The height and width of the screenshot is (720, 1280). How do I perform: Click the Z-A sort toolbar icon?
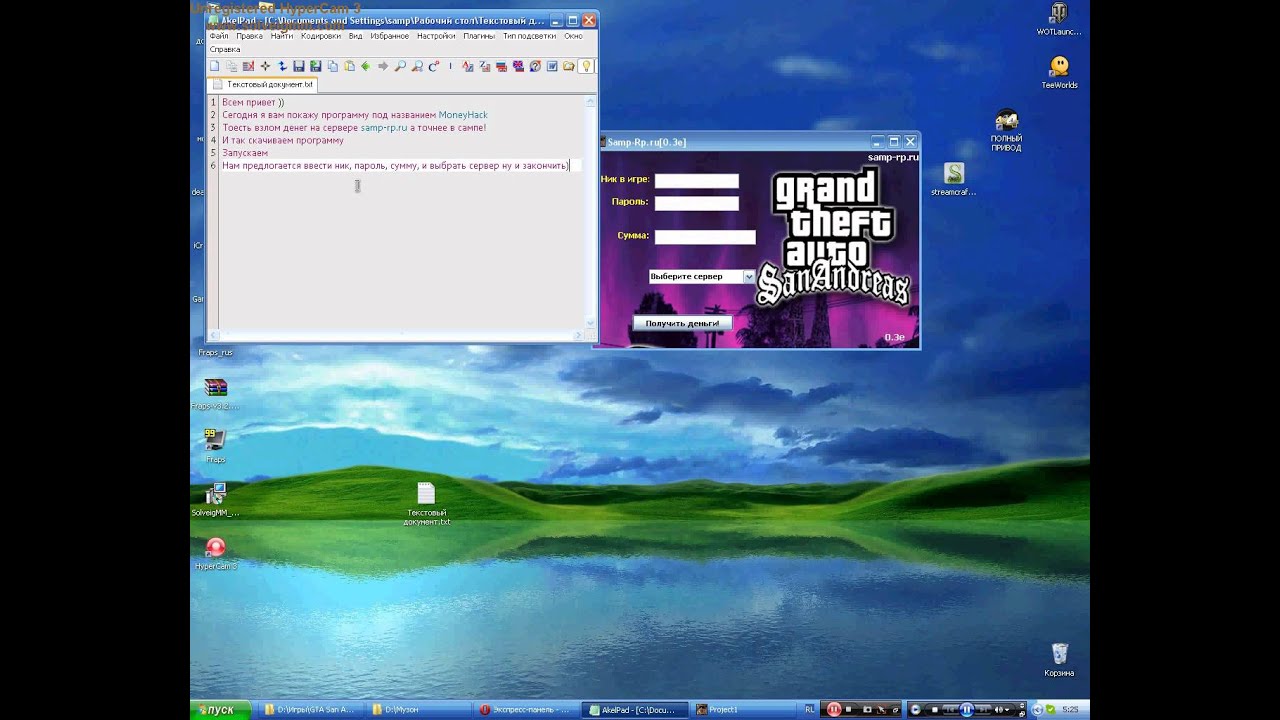pyautogui.click(x=484, y=66)
